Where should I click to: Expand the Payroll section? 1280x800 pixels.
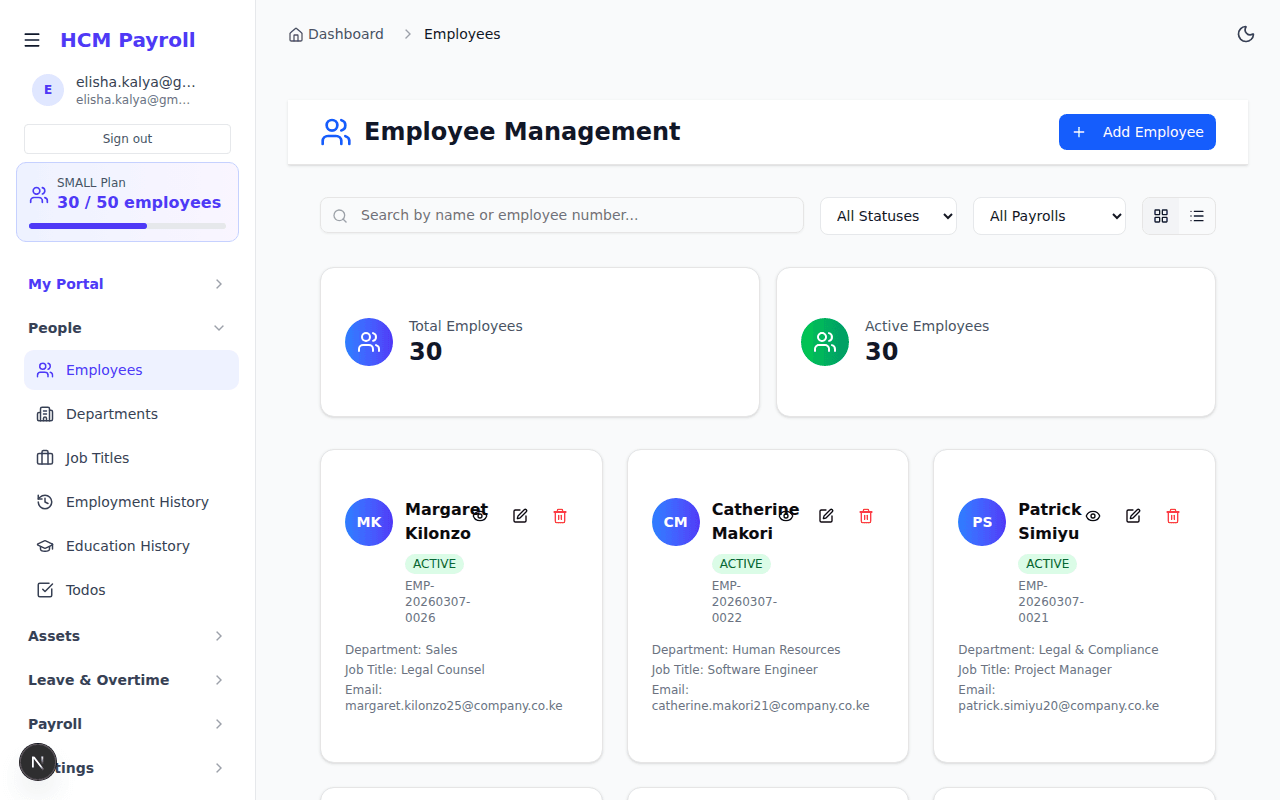127,723
